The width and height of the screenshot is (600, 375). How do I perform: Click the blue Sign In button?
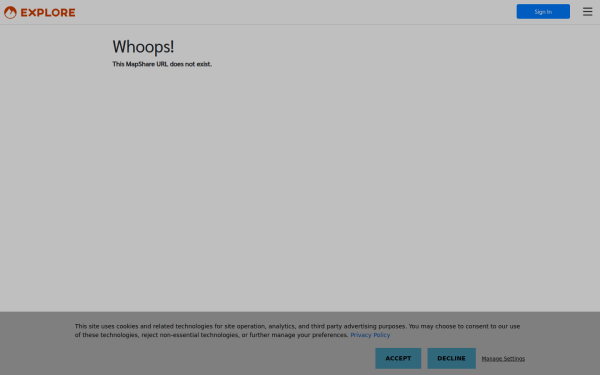[543, 11]
